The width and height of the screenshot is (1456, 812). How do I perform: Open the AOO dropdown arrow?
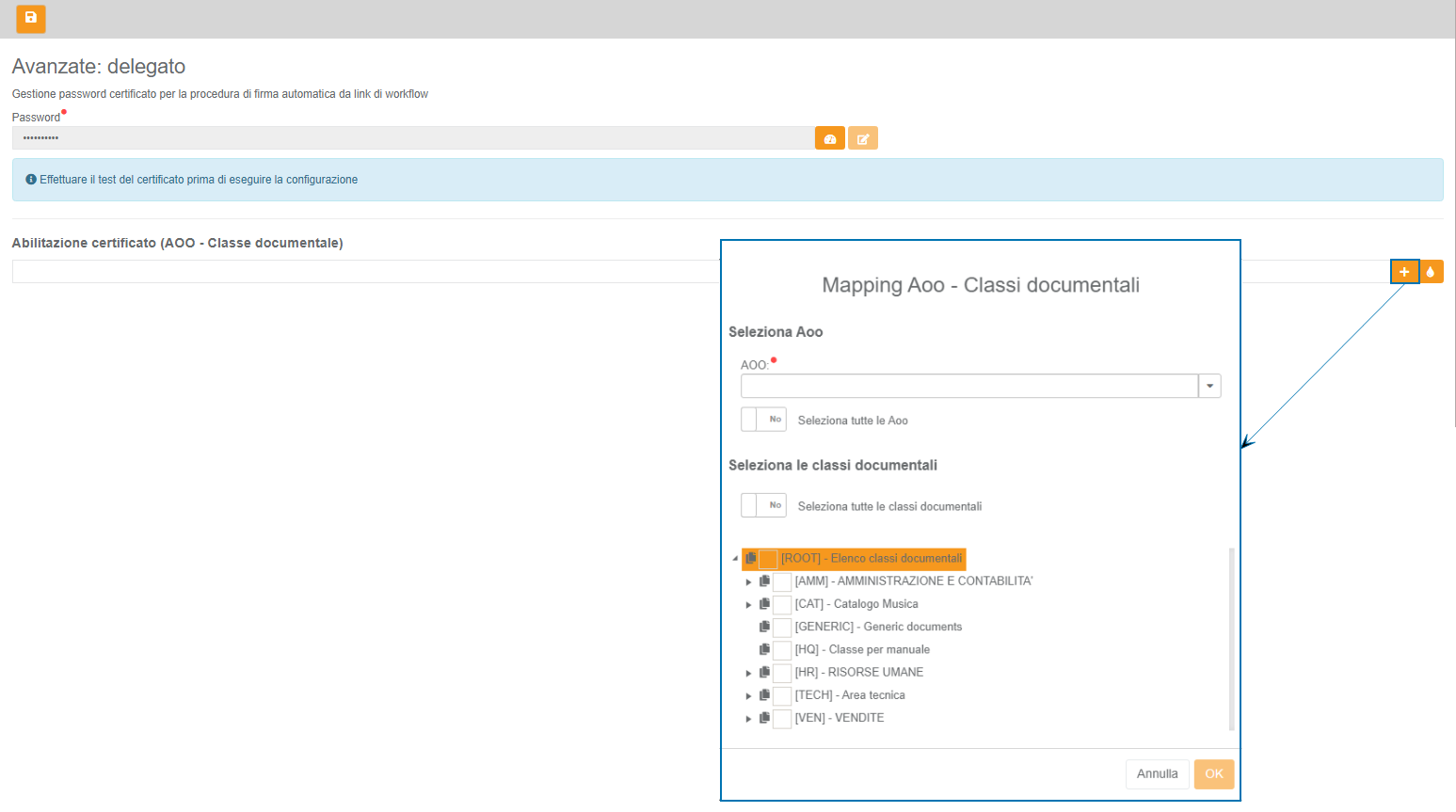[1209, 386]
